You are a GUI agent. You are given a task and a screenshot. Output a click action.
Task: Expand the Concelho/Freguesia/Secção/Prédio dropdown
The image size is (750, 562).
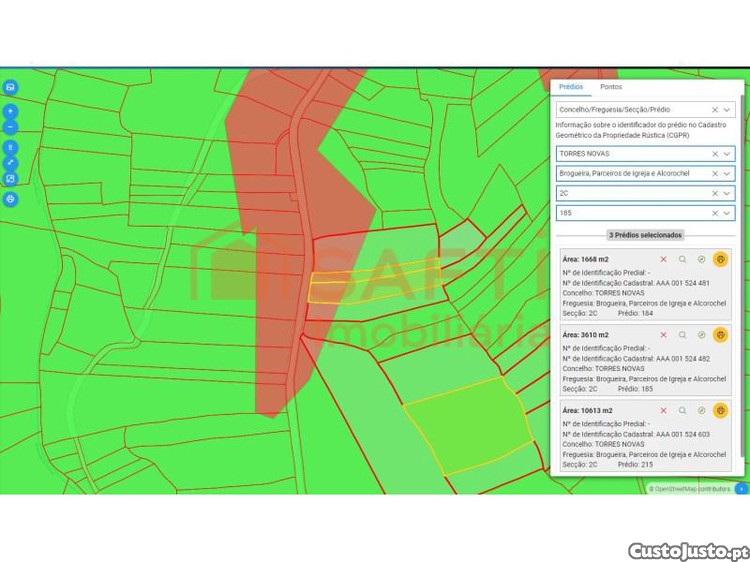pos(727,109)
